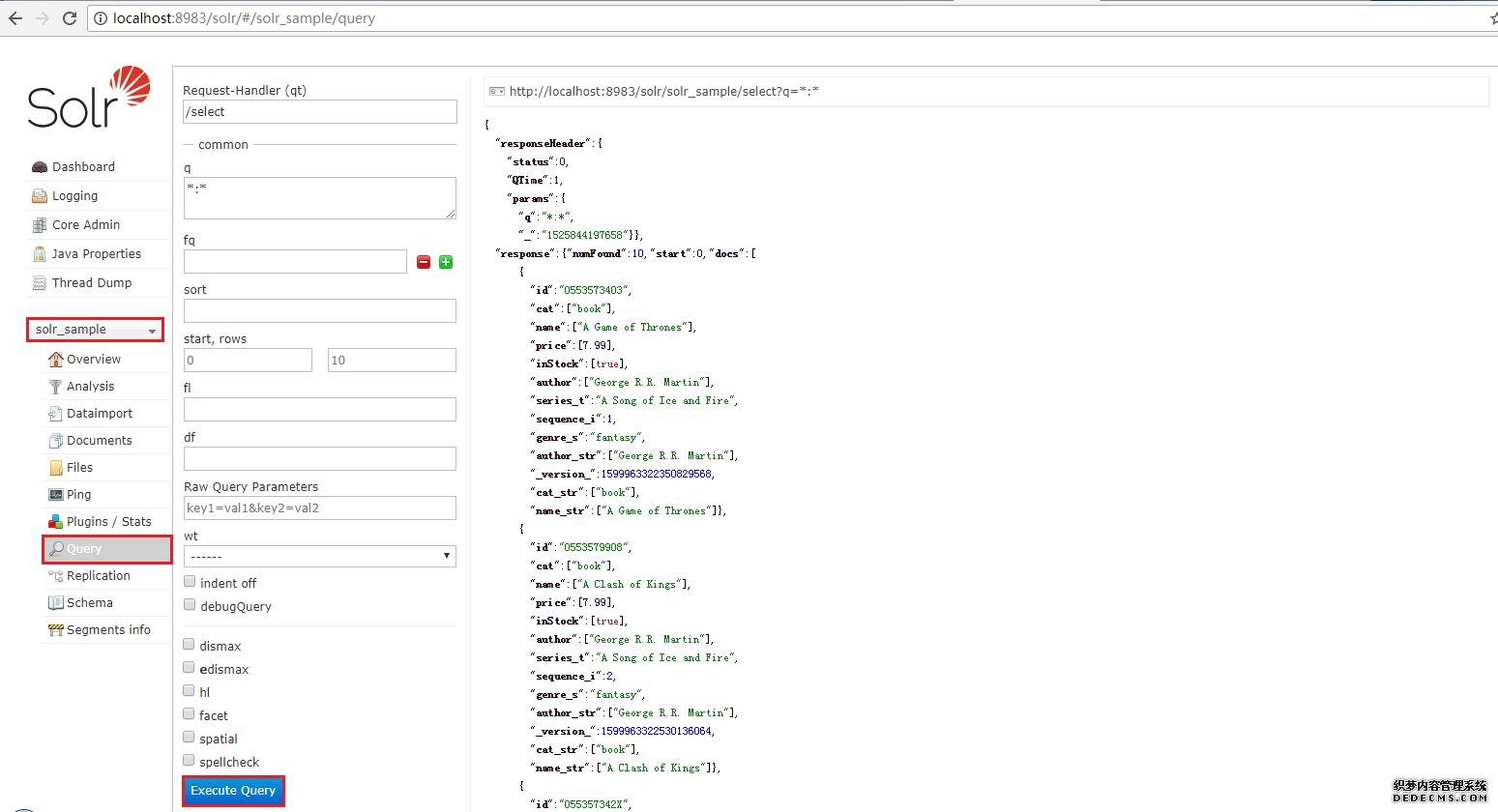Screen dimensions: 1498x812
Task: Click the Execute Query button
Action: coord(233,791)
